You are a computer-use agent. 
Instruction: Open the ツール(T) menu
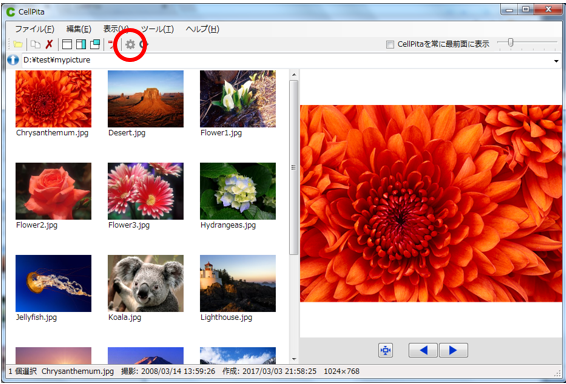coord(157,29)
